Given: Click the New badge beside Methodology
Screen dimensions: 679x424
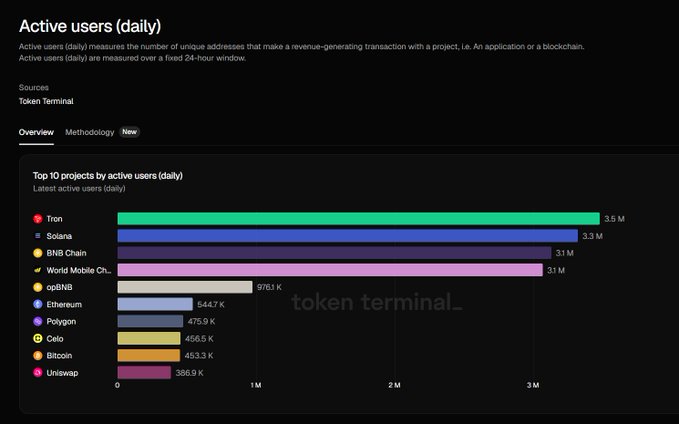Looking at the screenshot, I should click(x=129, y=132).
